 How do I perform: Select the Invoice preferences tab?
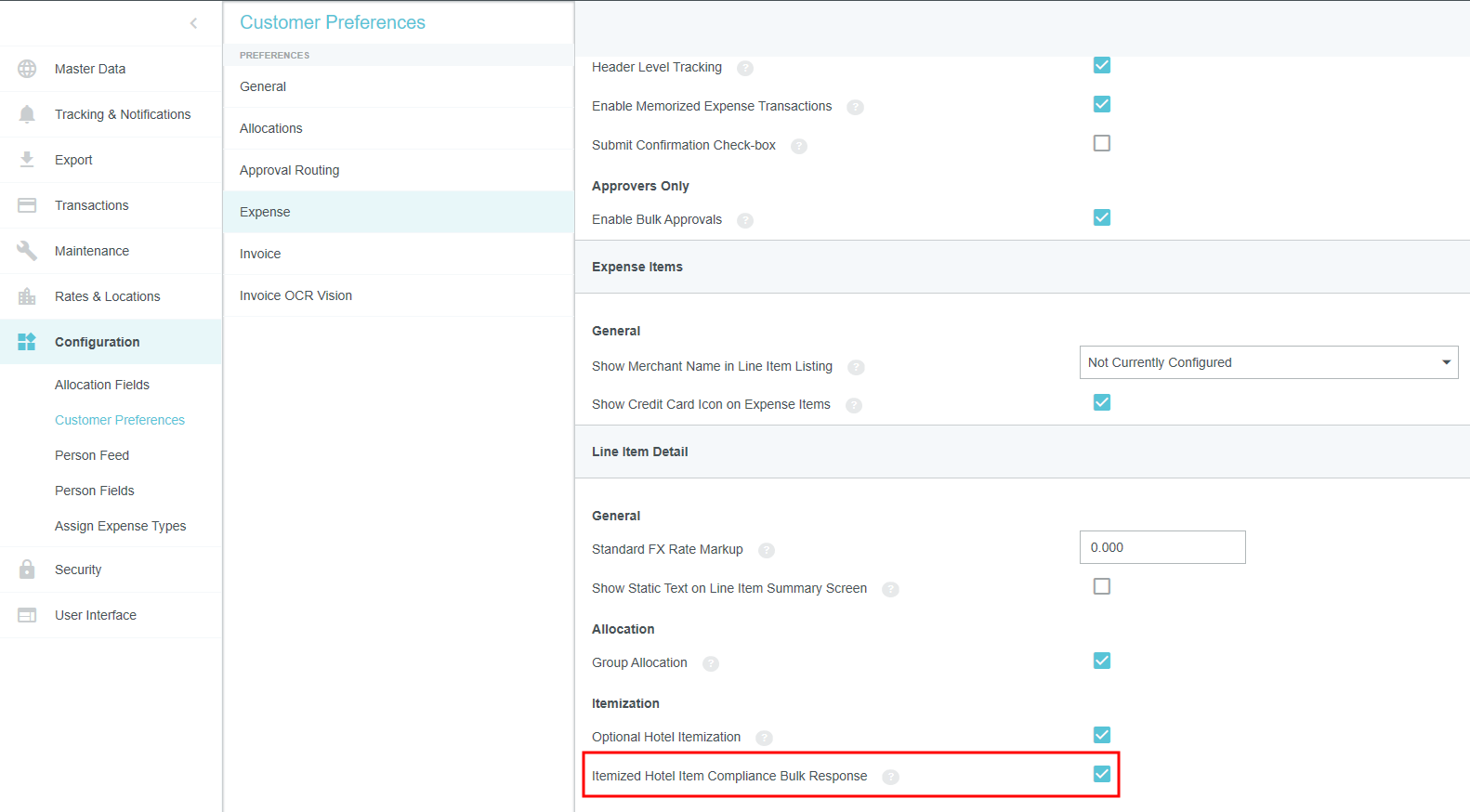tap(260, 254)
